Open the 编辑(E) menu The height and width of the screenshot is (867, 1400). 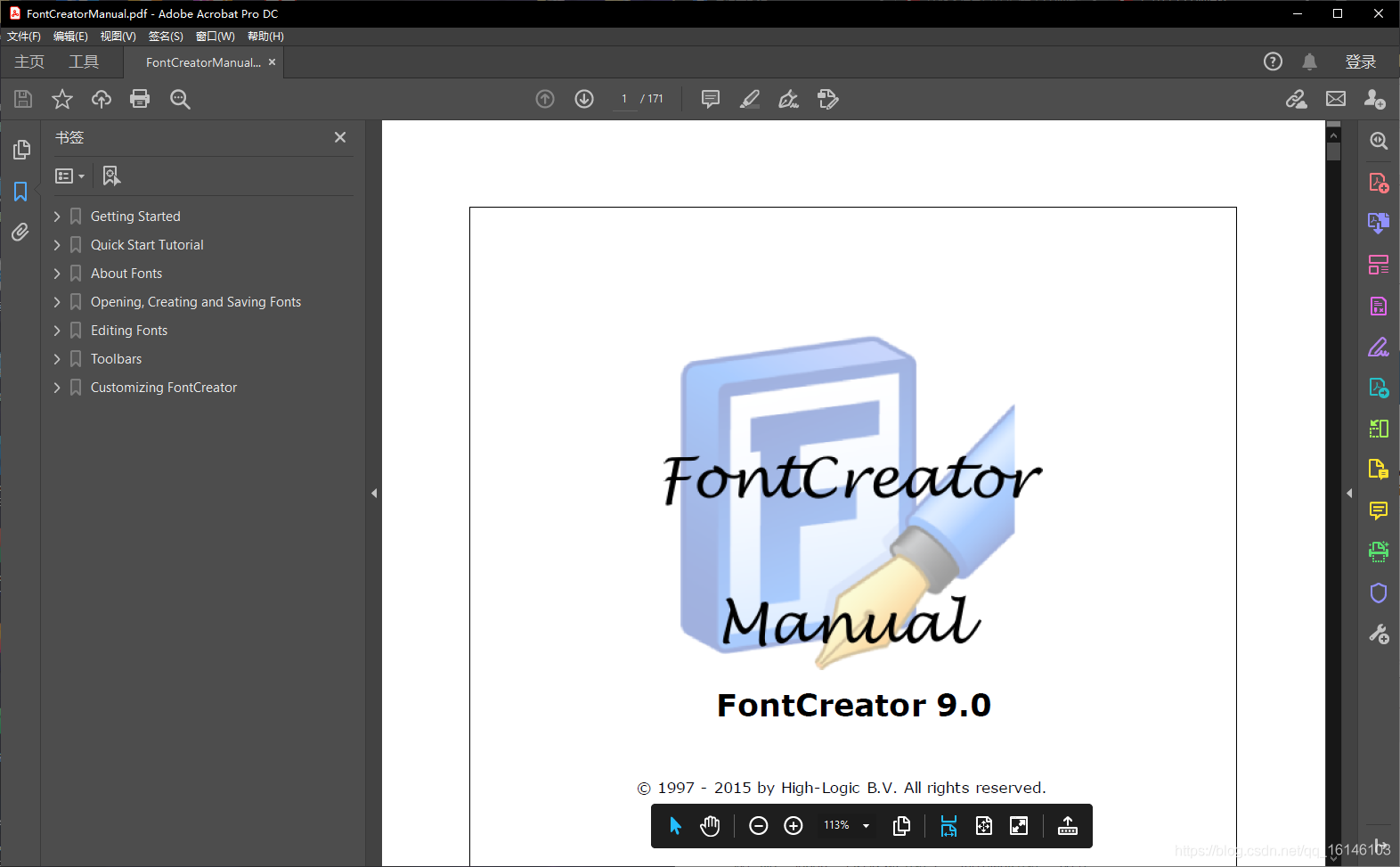[x=70, y=37]
